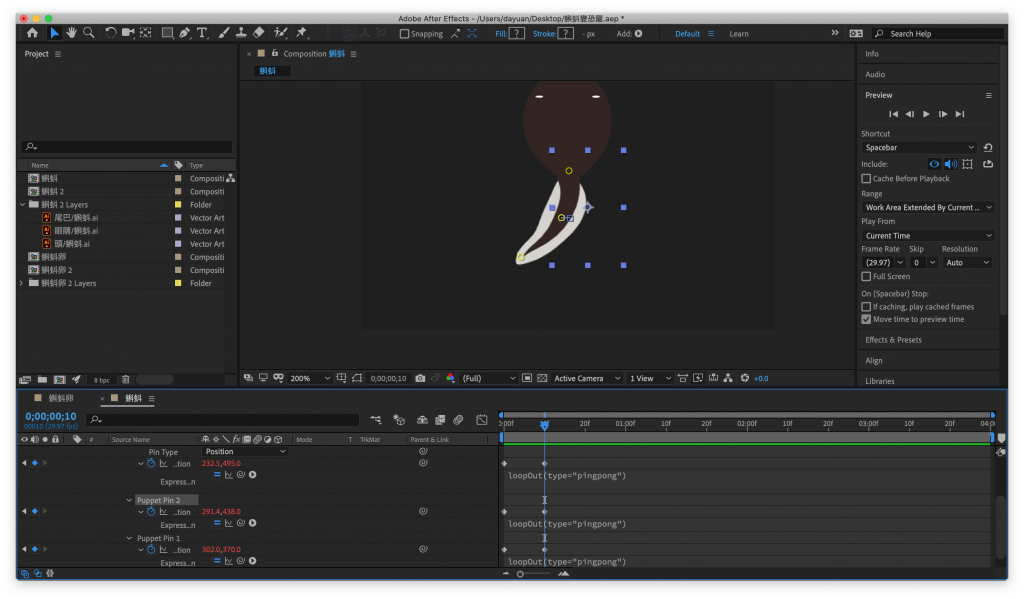The width and height of the screenshot is (1024, 599).
Task: Collapse the Puppet Pin 1 group
Action: click(x=129, y=538)
